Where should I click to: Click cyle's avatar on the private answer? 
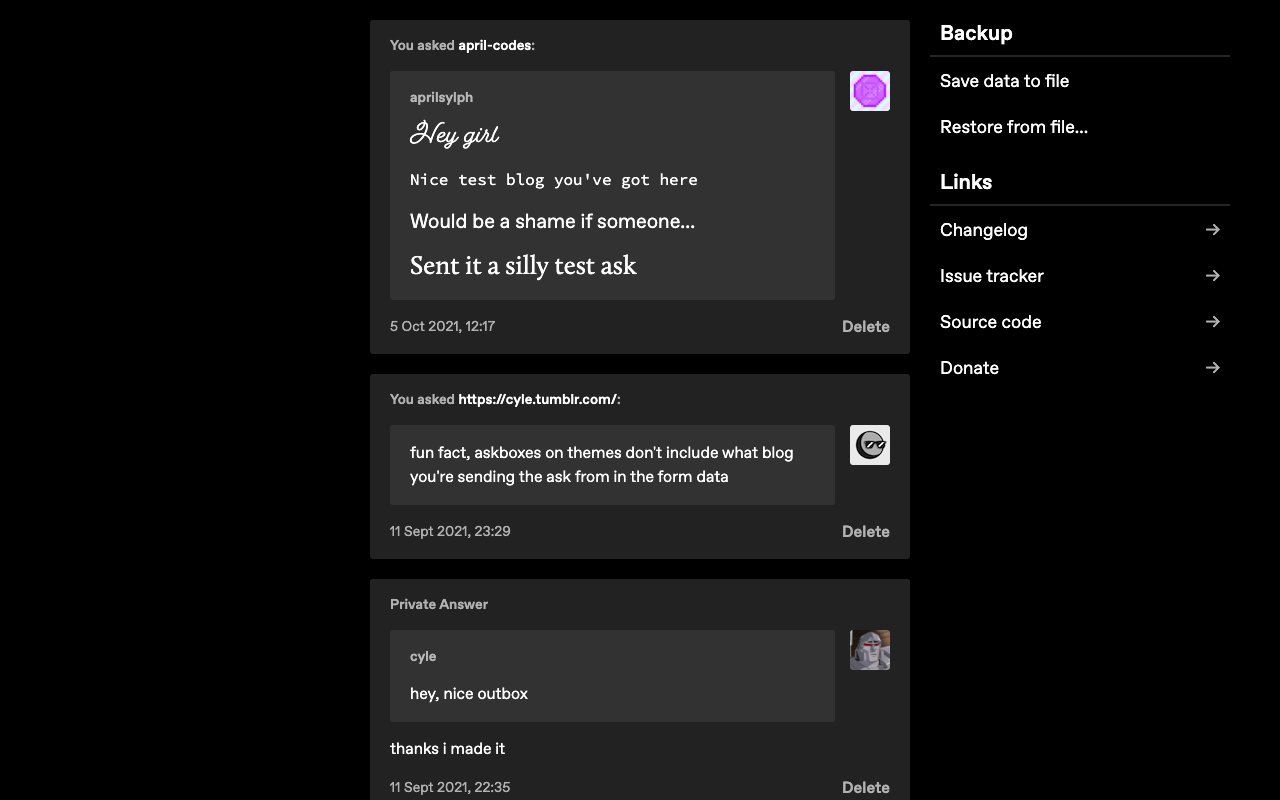pos(869,649)
